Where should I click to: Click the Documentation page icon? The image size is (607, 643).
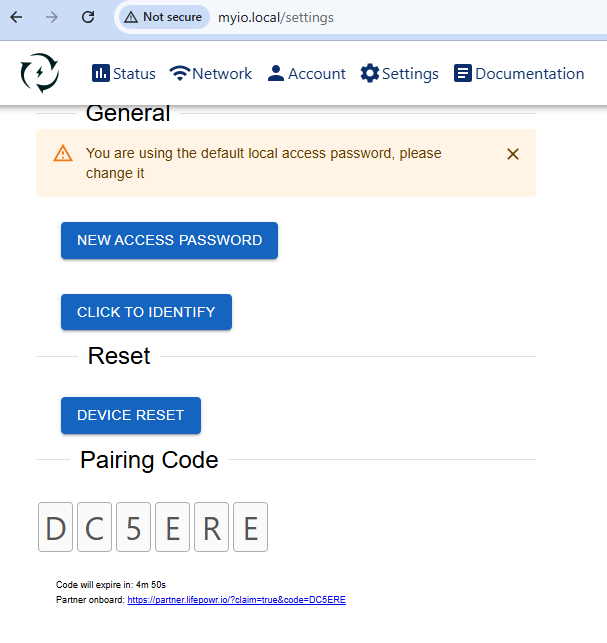point(463,73)
